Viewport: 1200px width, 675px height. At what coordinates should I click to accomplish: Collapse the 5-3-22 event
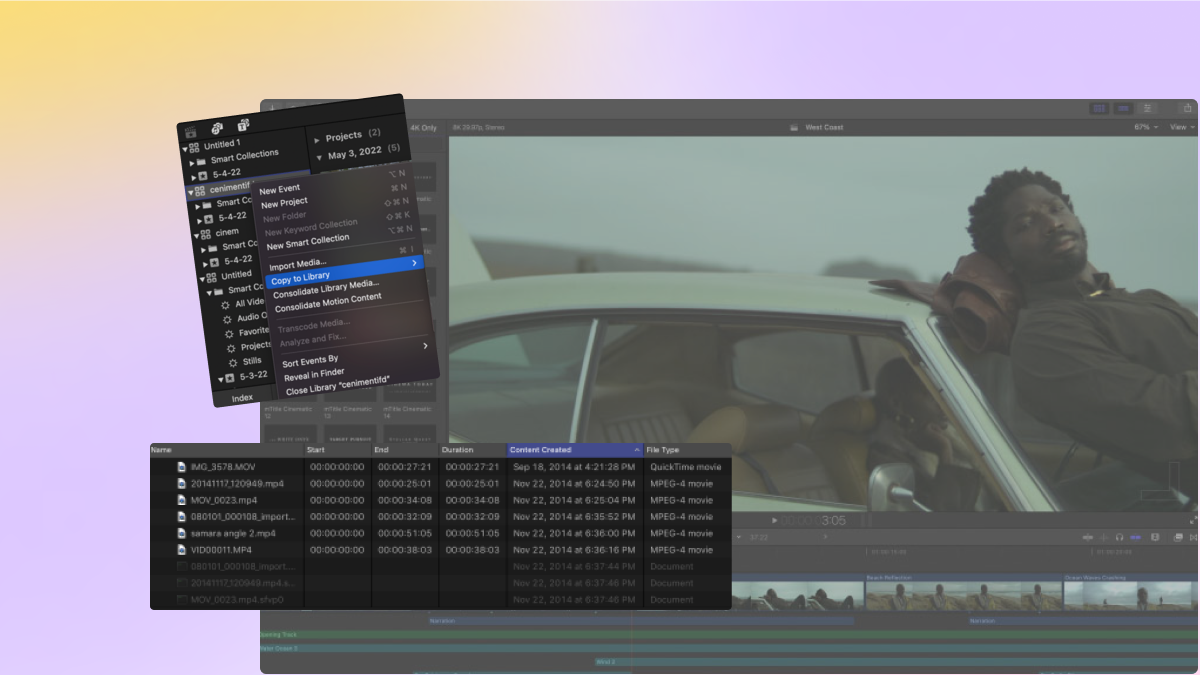[x=221, y=379]
